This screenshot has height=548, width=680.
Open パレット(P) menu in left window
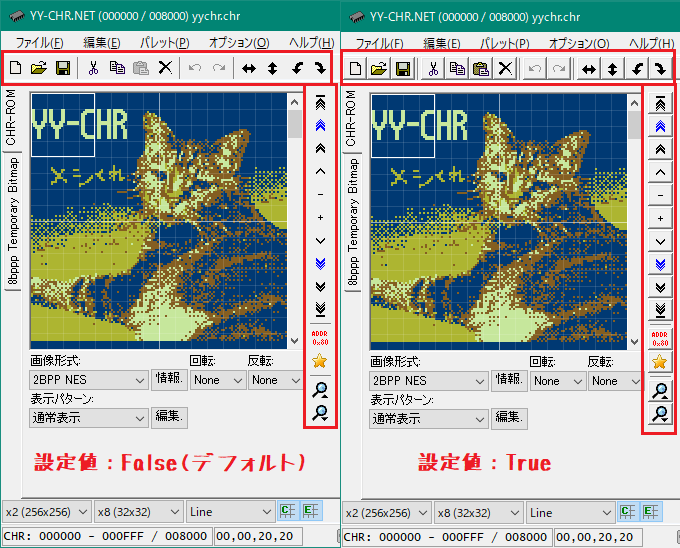[164, 42]
